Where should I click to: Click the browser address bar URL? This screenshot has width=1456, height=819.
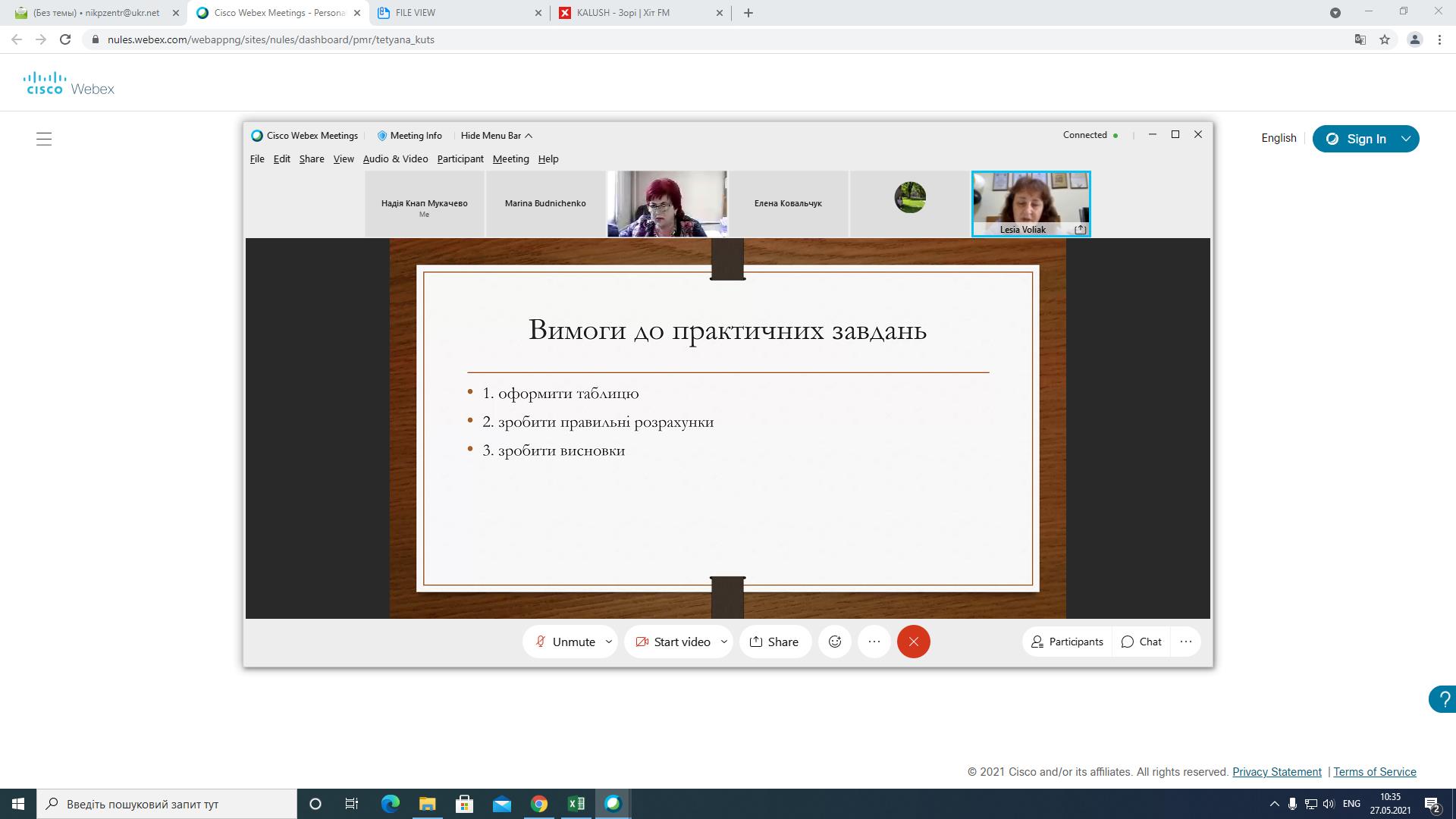(271, 39)
